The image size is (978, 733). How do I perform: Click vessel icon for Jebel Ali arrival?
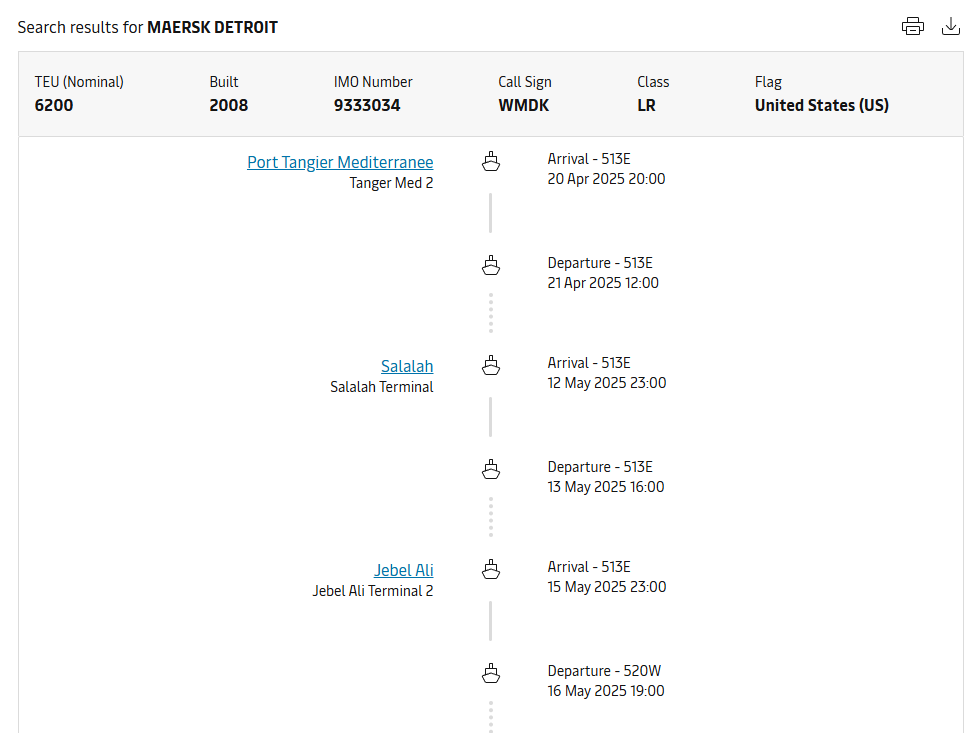[490, 569]
